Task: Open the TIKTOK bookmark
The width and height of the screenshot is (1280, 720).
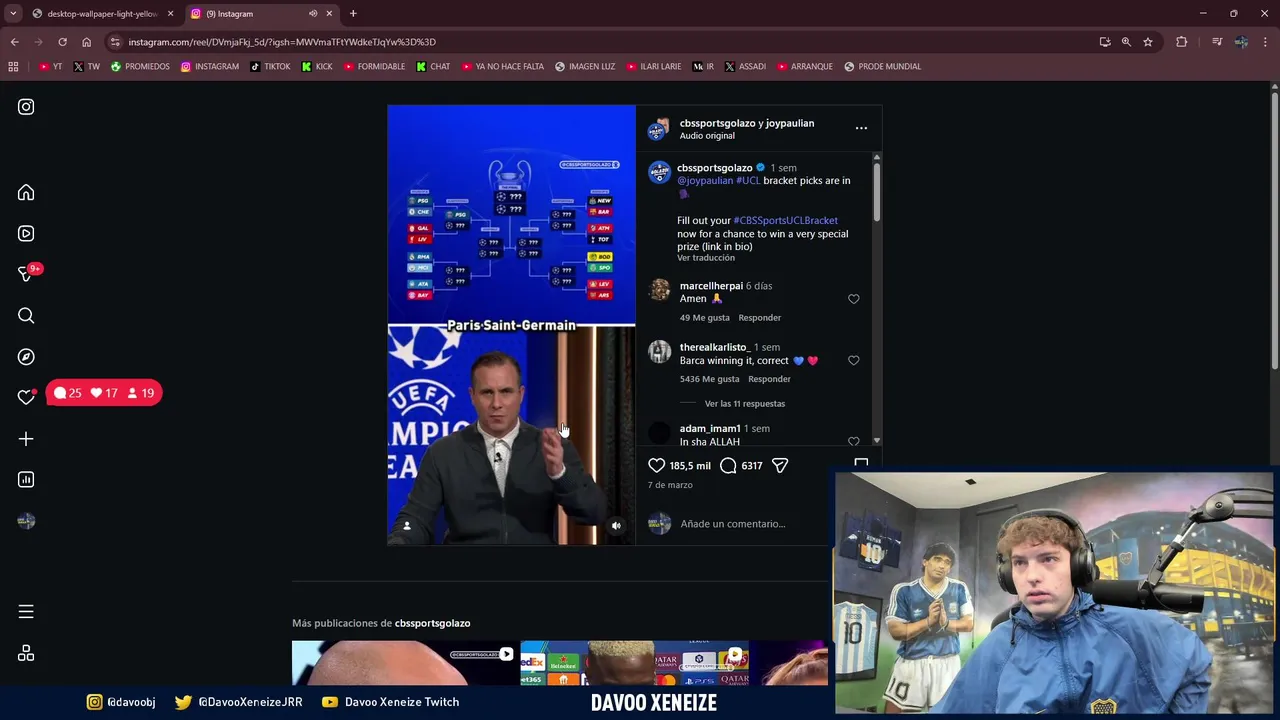Action: (270, 66)
